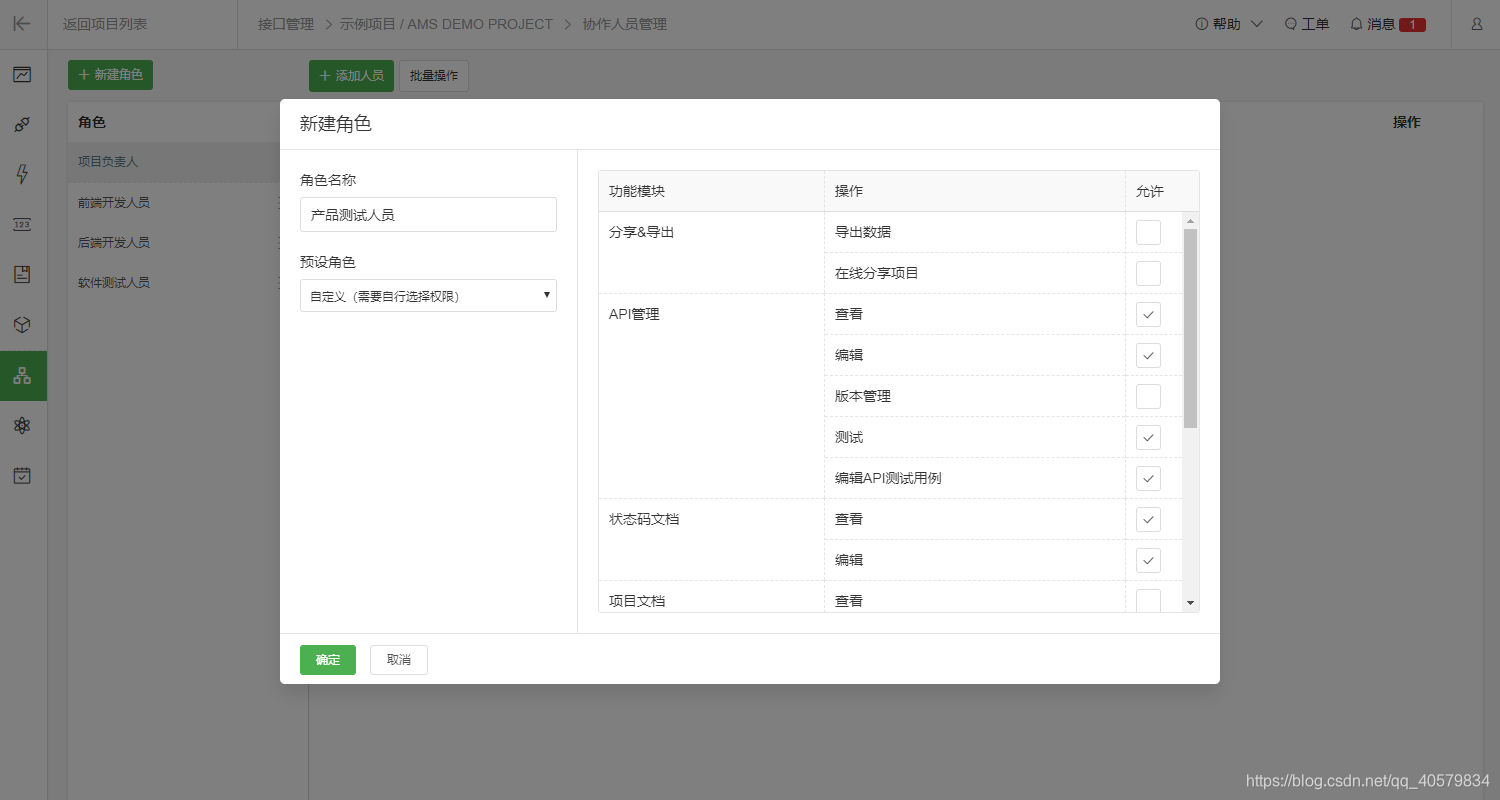
Task: Uncheck 状态码文档 查看 permission
Action: [1148, 519]
